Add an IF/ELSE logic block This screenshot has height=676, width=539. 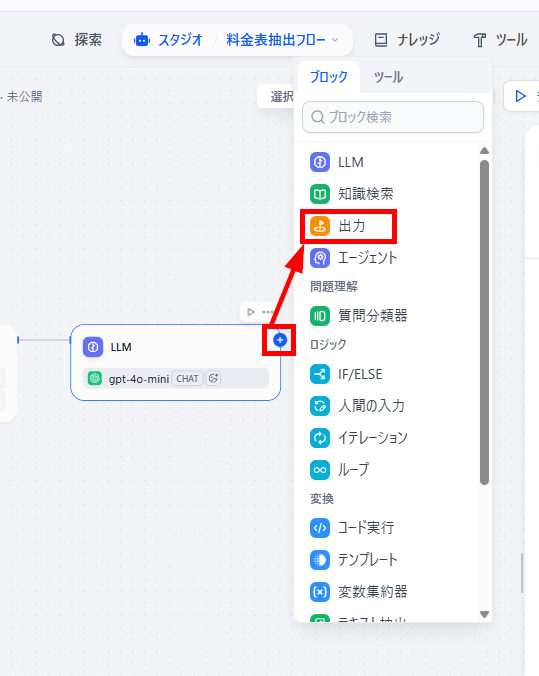pos(390,374)
